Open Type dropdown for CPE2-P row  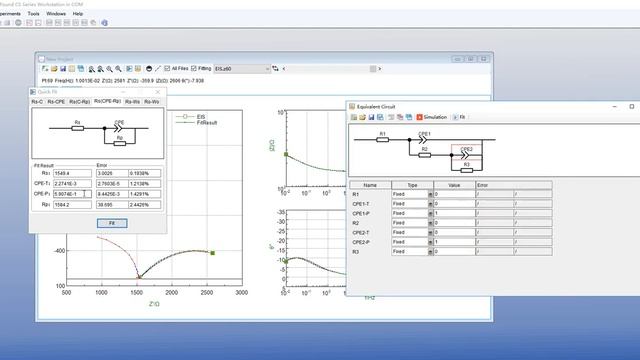click(x=430, y=242)
